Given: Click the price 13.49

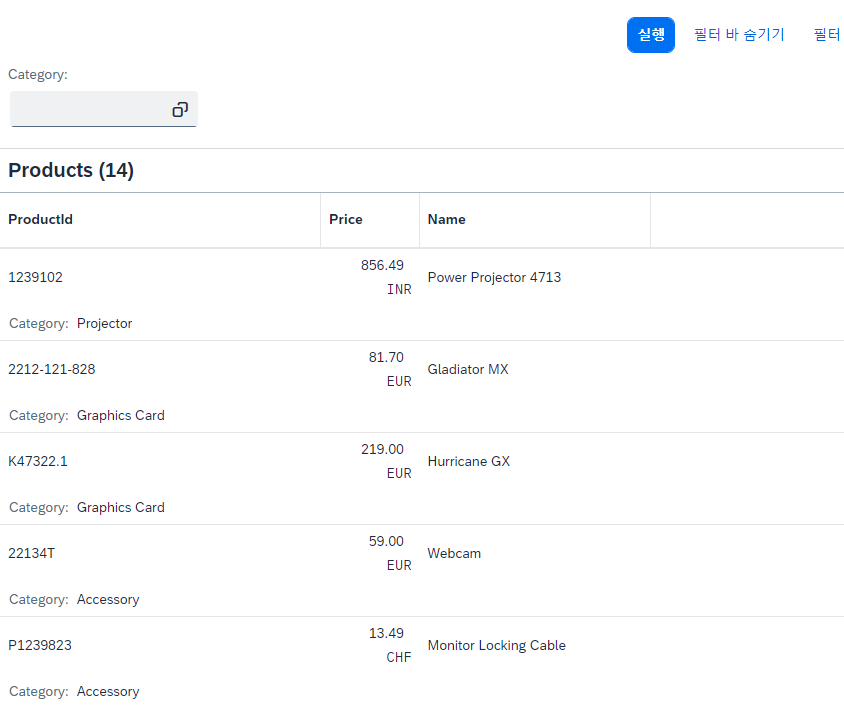Looking at the screenshot, I should (x=386, y=634).
